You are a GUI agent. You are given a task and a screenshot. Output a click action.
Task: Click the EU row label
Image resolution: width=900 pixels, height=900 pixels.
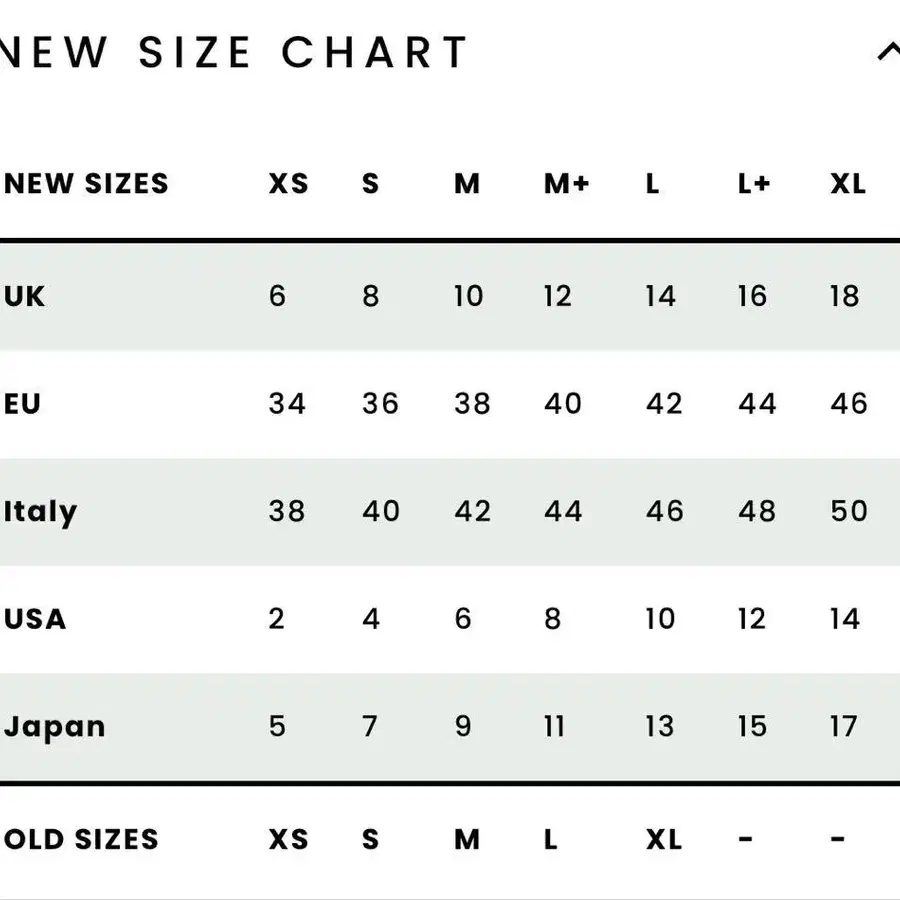23,404
